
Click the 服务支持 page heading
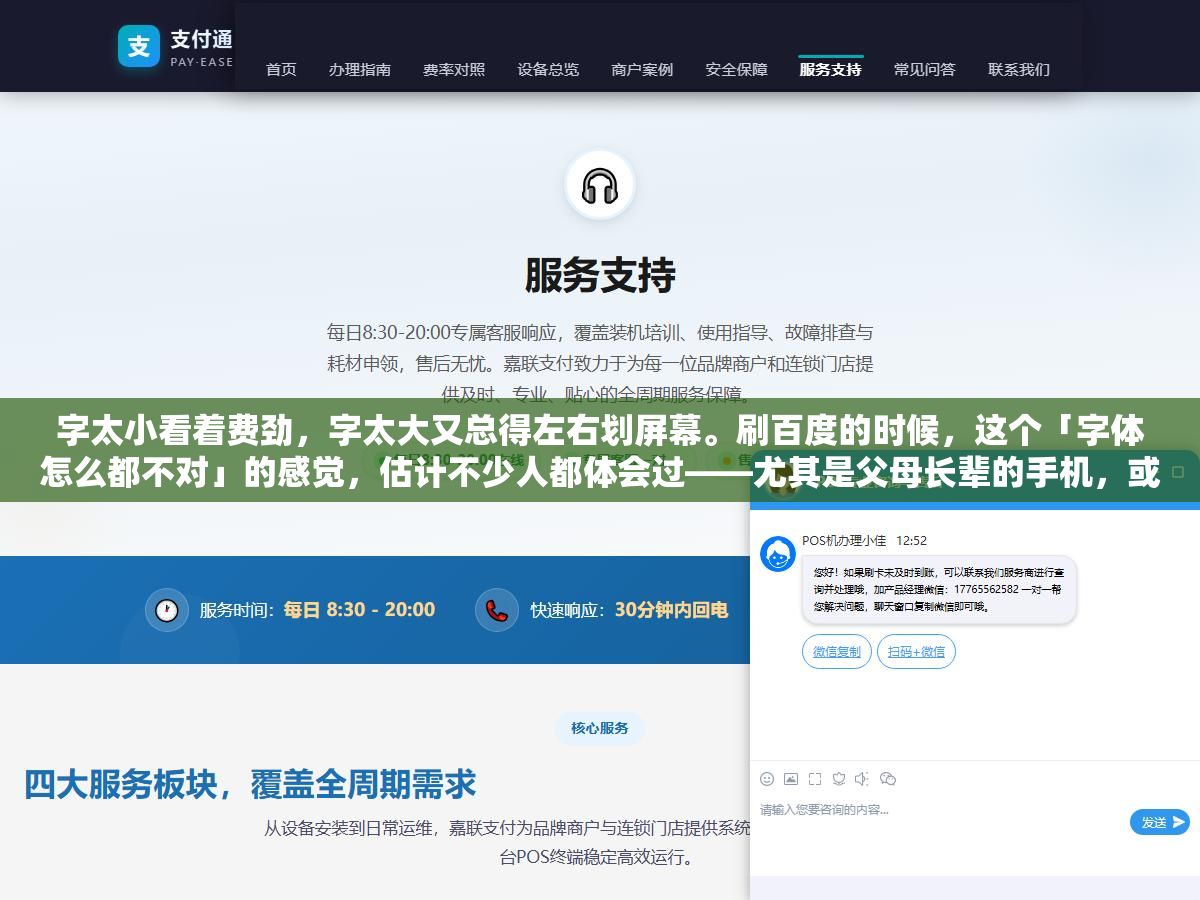point(600,275)
